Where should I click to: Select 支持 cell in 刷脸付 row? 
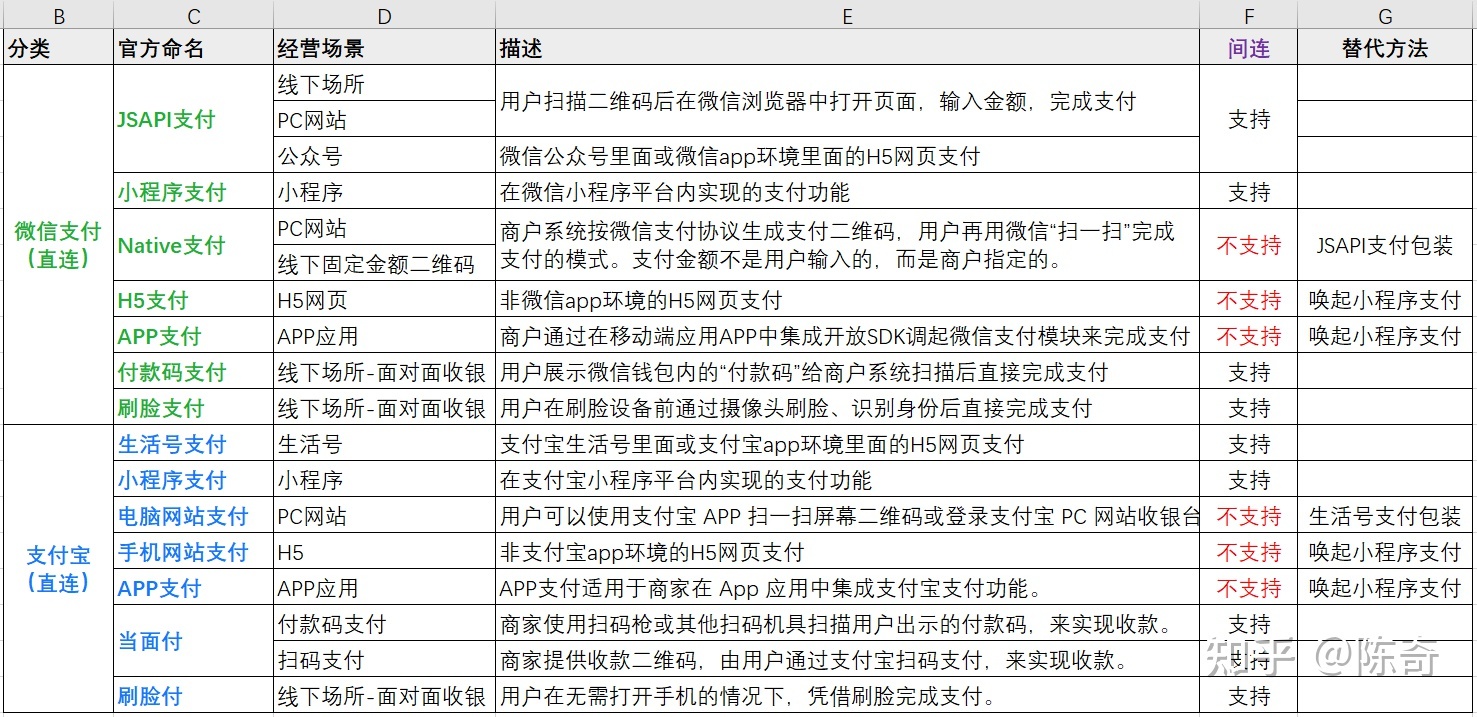tap(1248, 696)
